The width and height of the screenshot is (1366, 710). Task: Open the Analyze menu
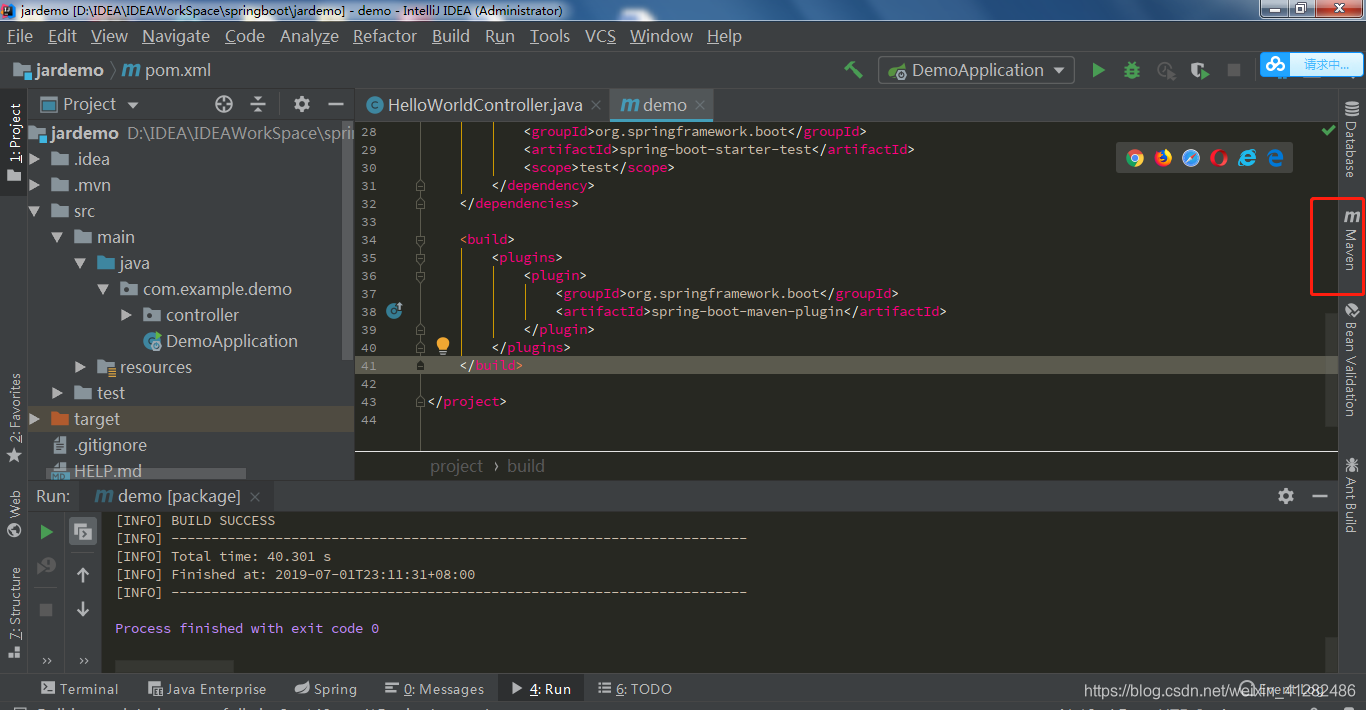309,36
